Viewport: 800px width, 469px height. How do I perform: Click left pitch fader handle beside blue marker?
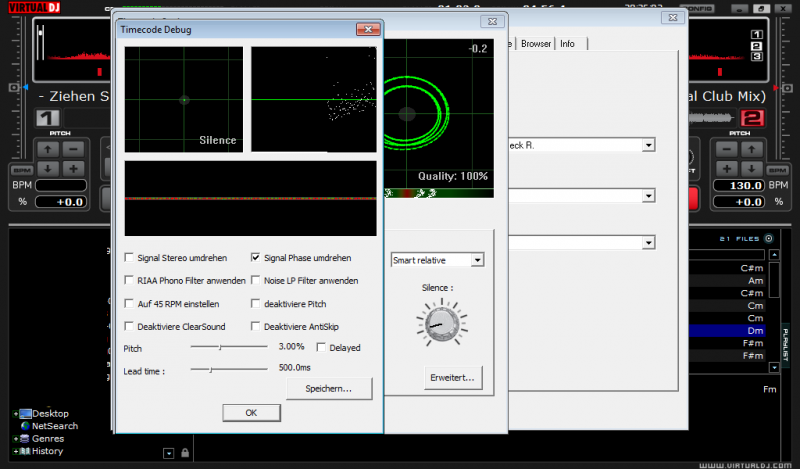click(14, 88)
